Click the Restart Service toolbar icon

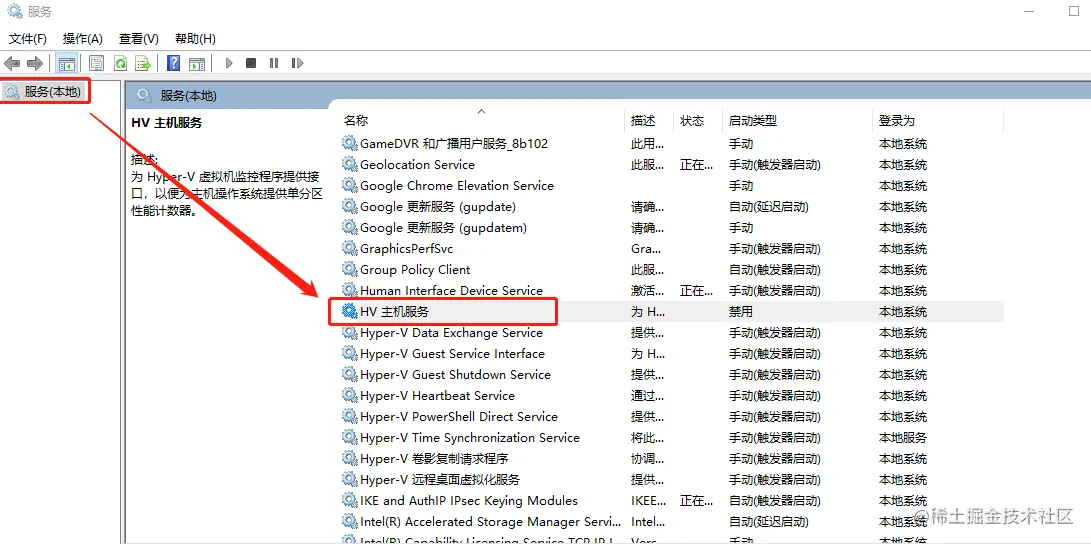click(297, 63)
